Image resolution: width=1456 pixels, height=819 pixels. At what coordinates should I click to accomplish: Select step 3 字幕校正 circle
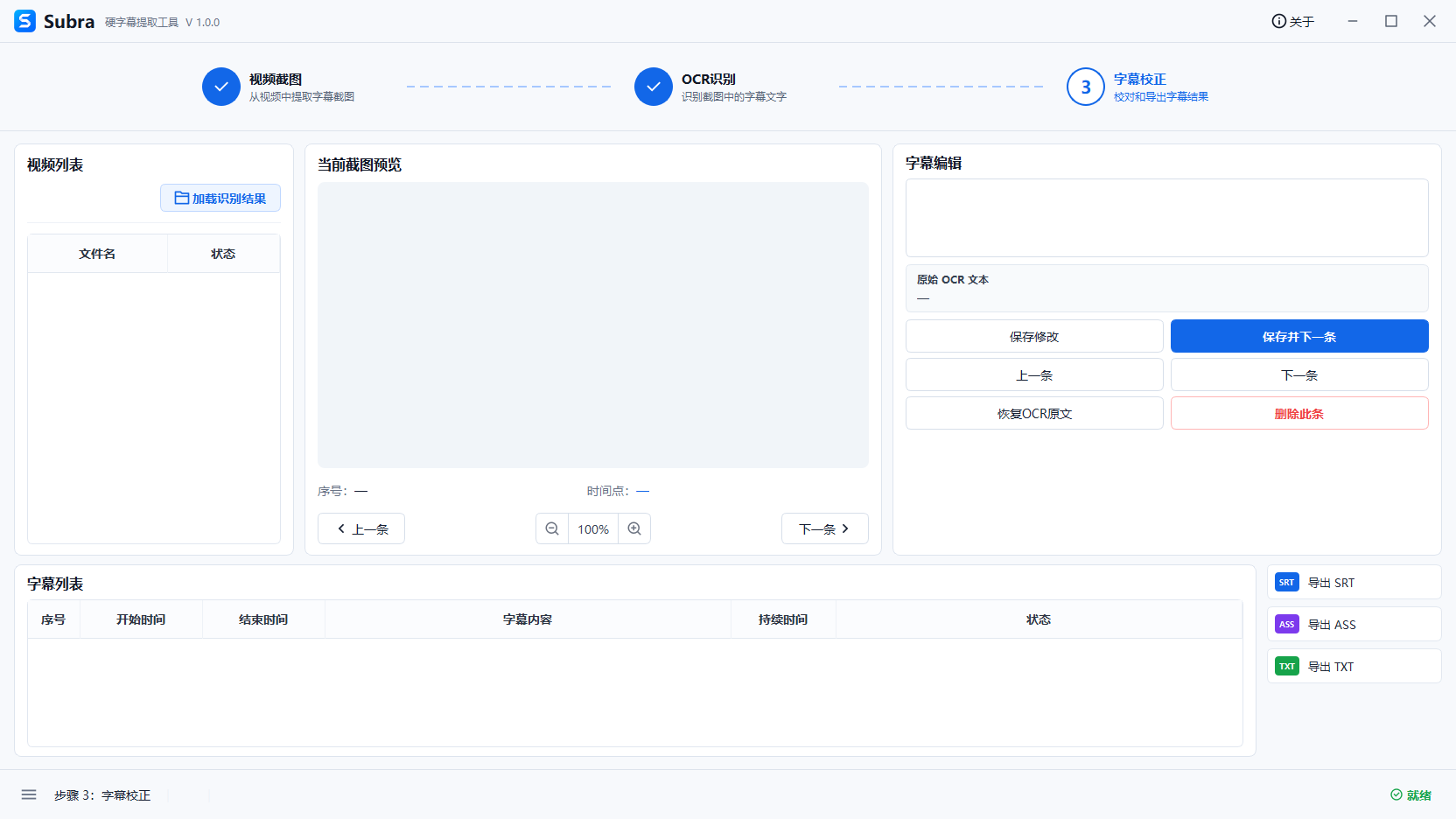tap(1086, 87)
